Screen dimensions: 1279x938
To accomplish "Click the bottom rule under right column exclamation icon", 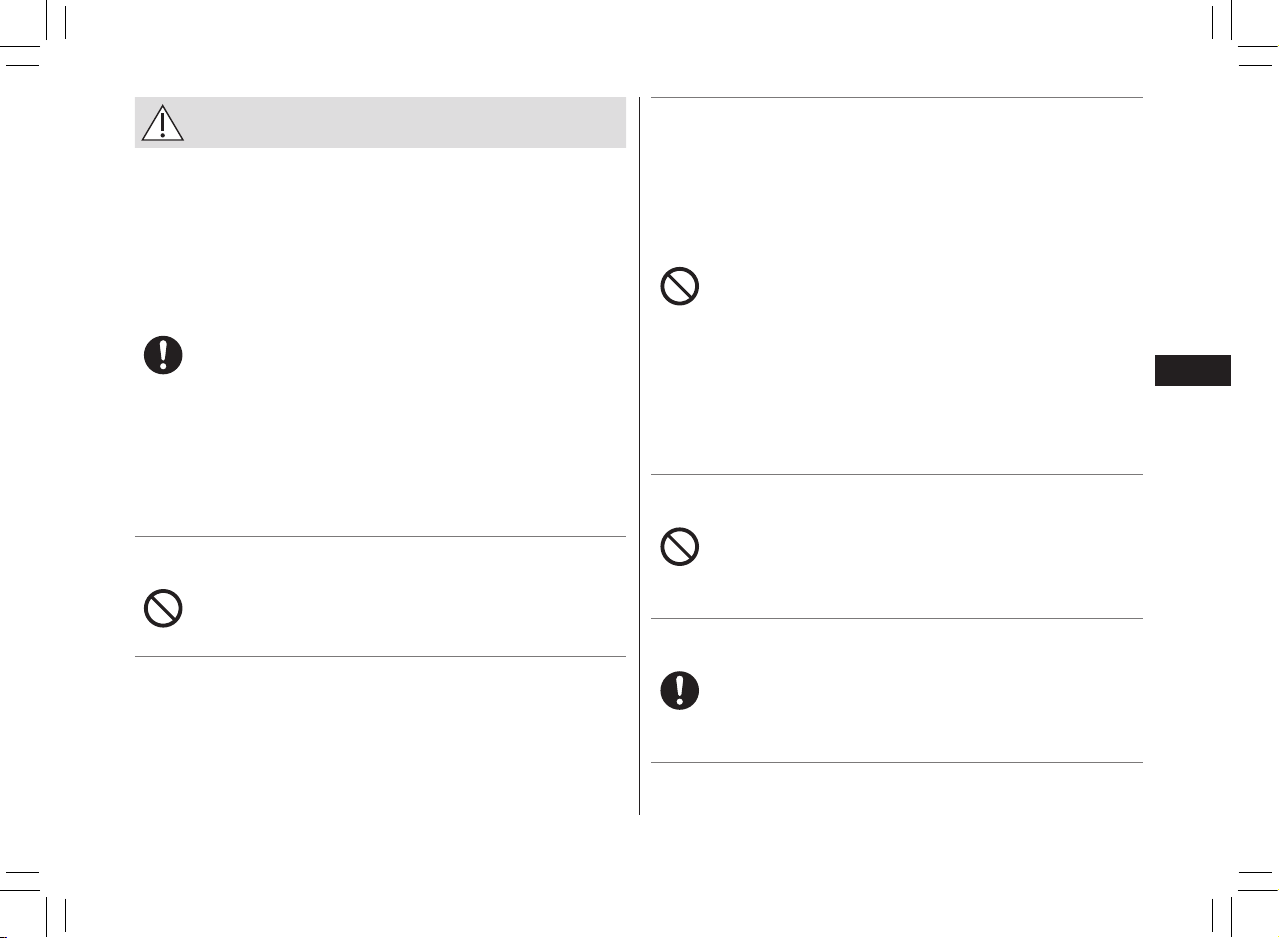I will [897, 764].
